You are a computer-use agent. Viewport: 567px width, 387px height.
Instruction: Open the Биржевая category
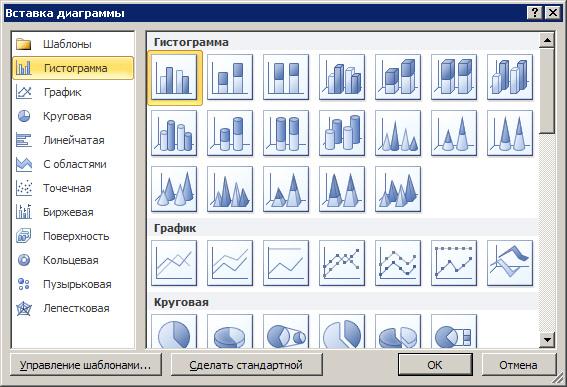(73, 212)
